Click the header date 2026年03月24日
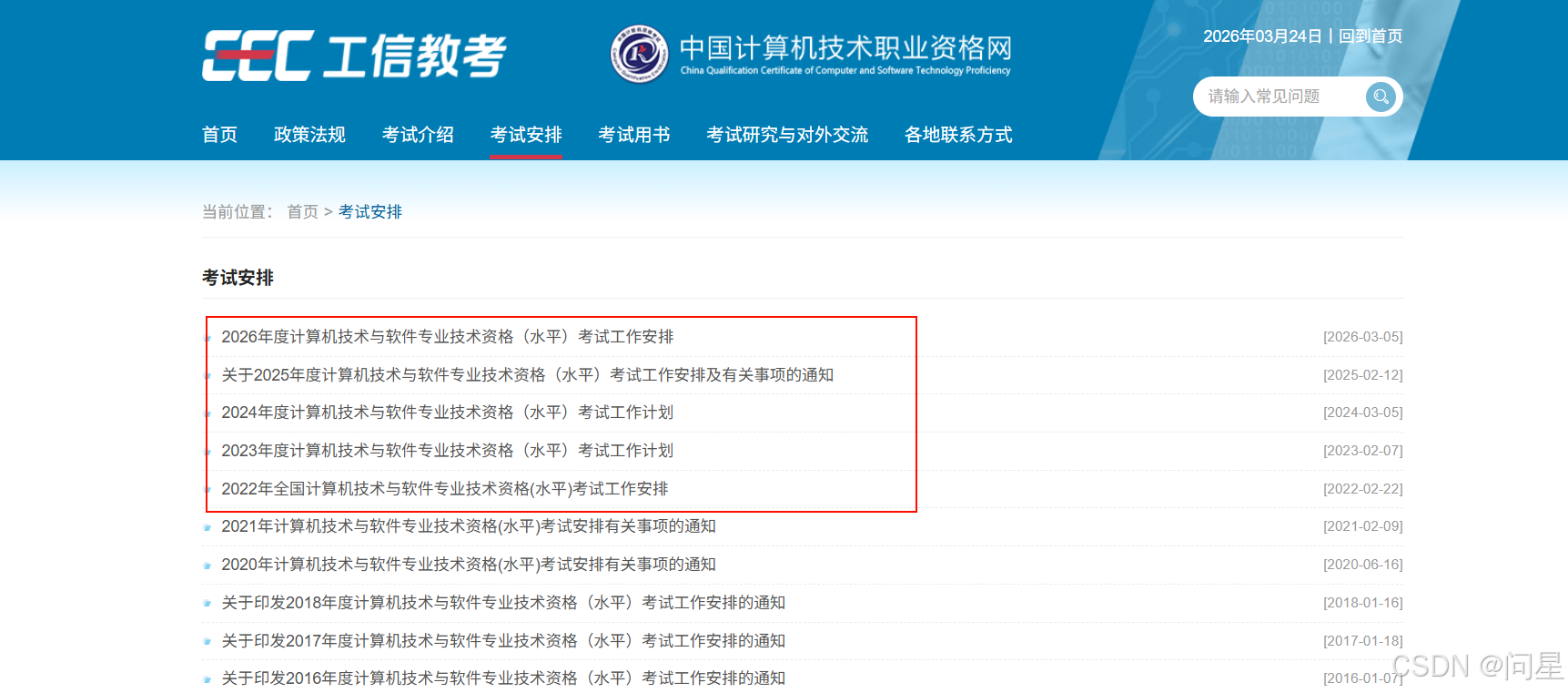The width and height of the screenshot is (1568, 693). point(1262,36)
